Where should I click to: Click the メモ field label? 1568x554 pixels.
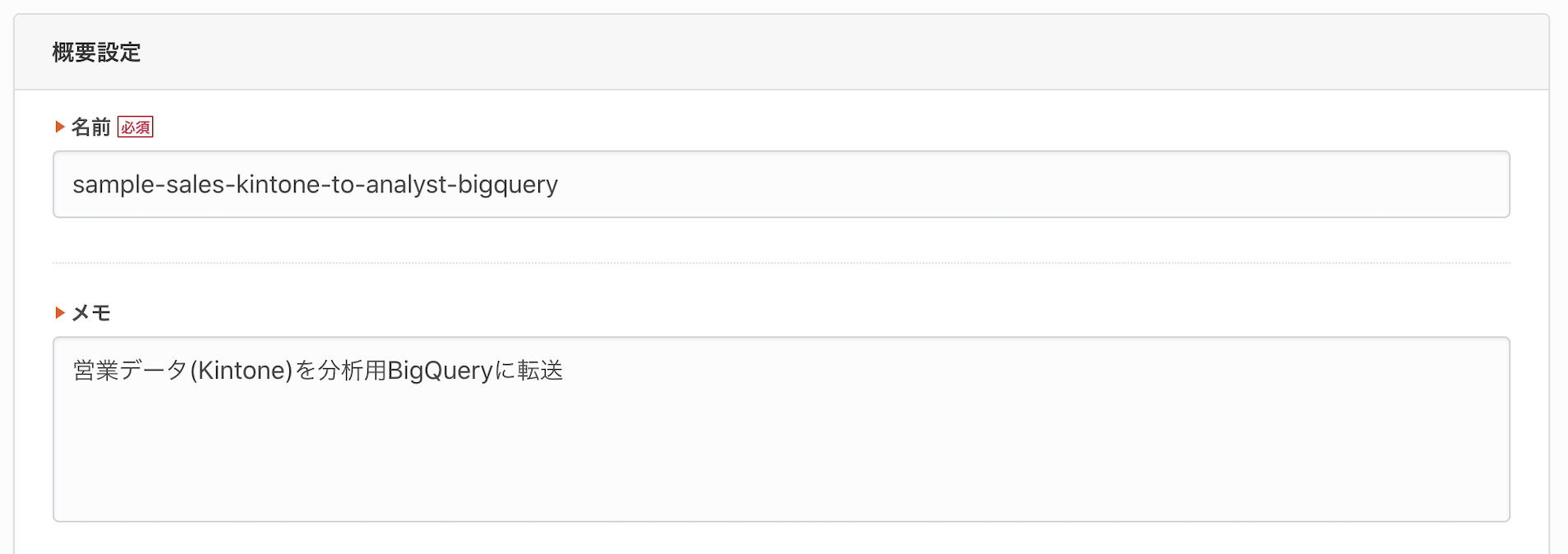[91, 312]
